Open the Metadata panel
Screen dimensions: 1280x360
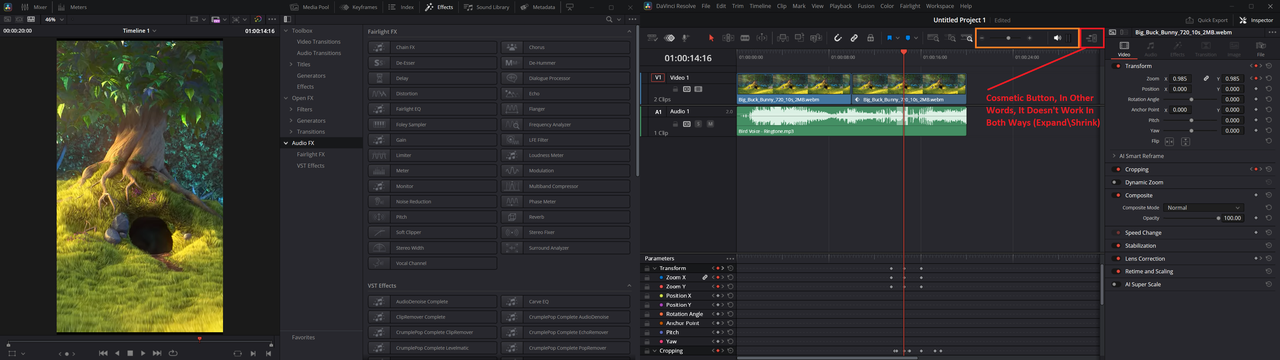pyautogui.click(x=538, y=7)
